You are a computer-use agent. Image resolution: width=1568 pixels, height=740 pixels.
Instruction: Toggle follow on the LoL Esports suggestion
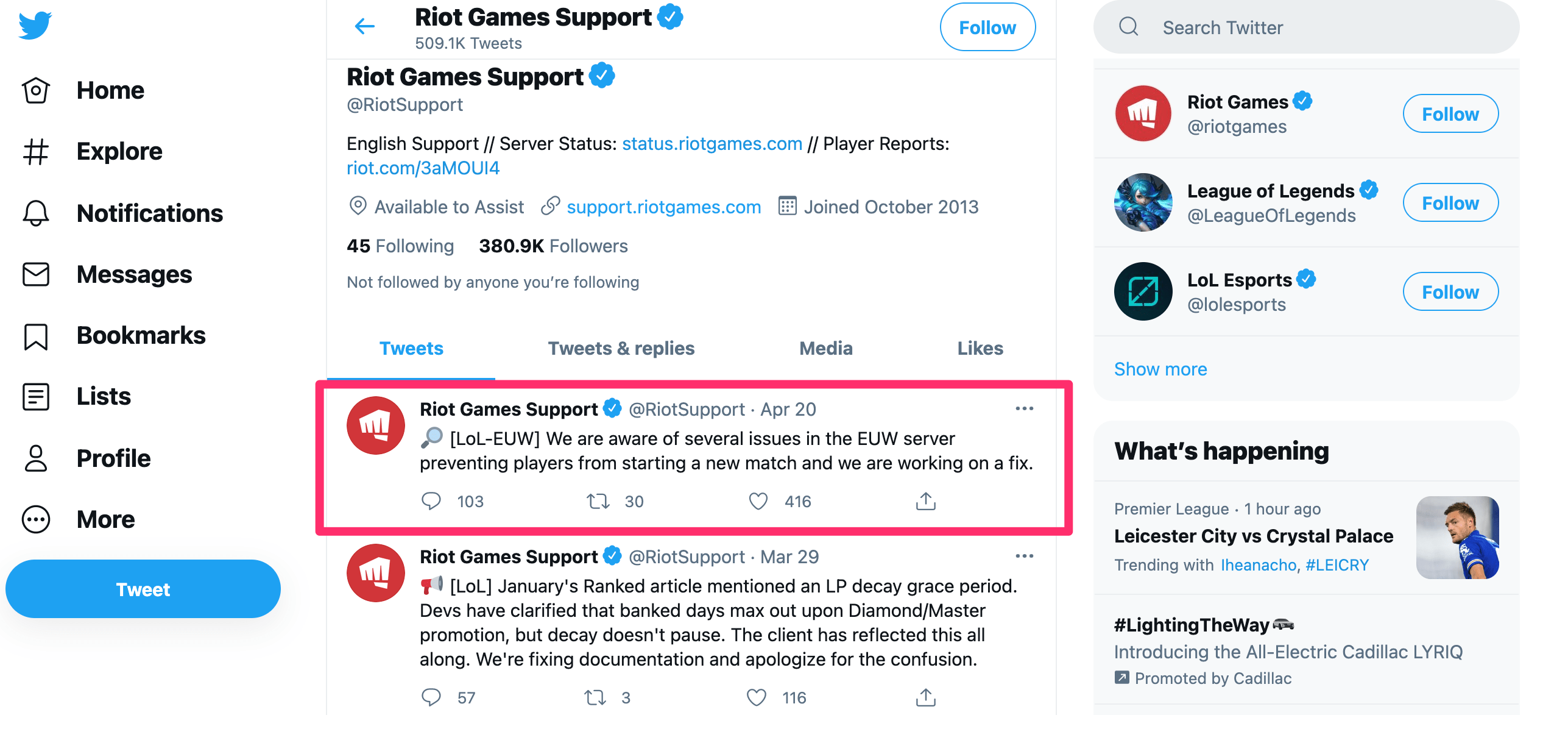point(1450,291)
